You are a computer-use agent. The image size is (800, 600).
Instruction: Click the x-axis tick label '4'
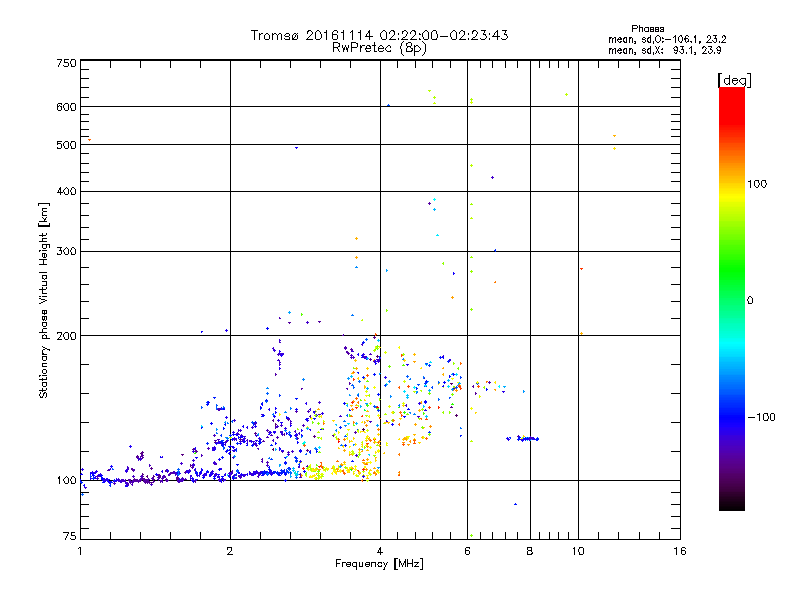point(380,551)
